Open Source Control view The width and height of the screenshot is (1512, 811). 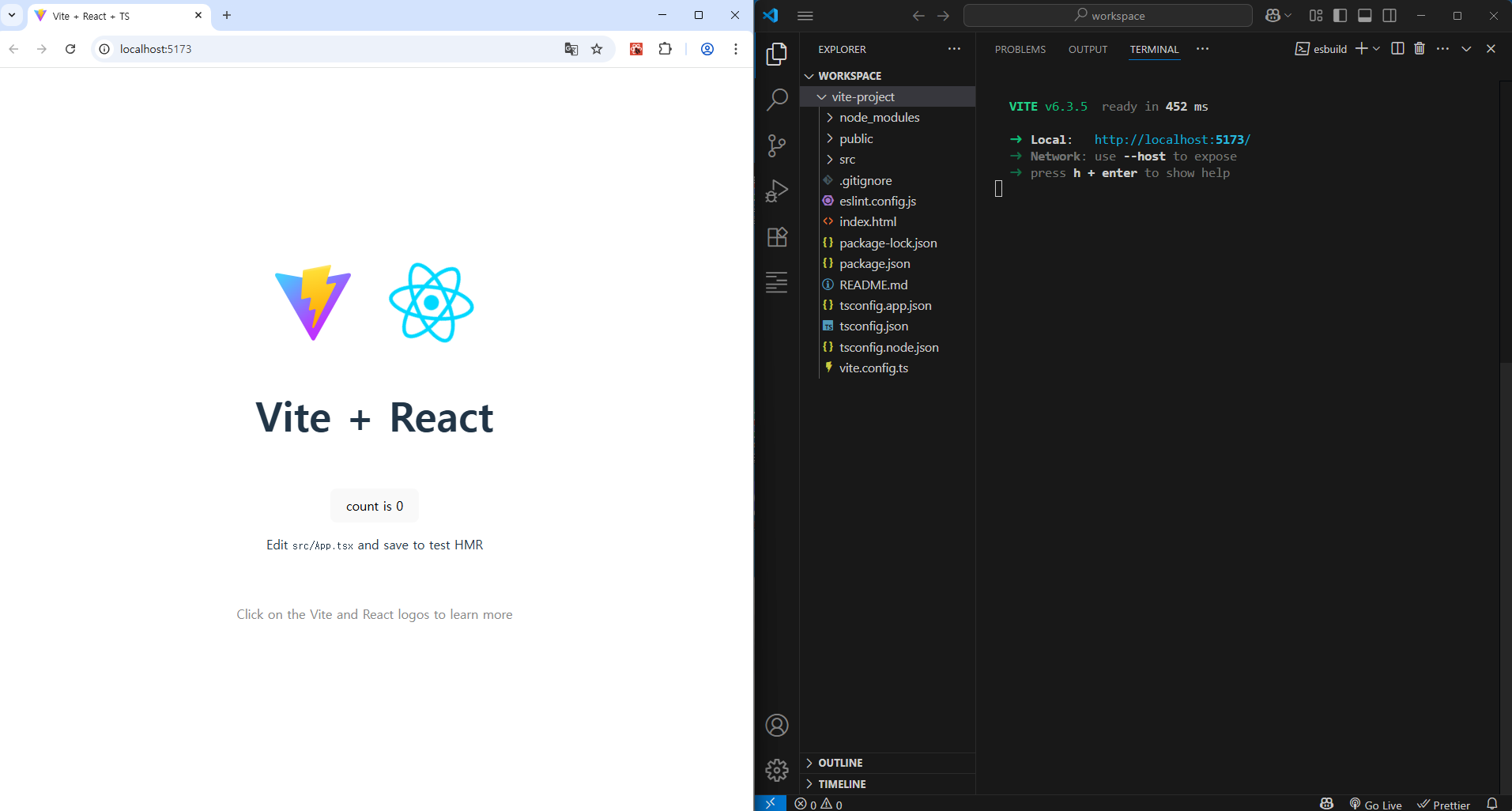pos(777,145)
